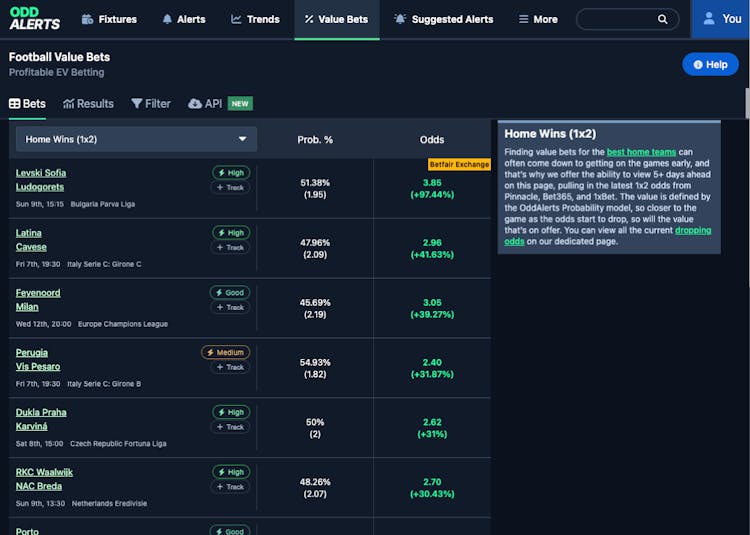Open the Milan team link
Screen dimensions: 750x535
(27, 307)
